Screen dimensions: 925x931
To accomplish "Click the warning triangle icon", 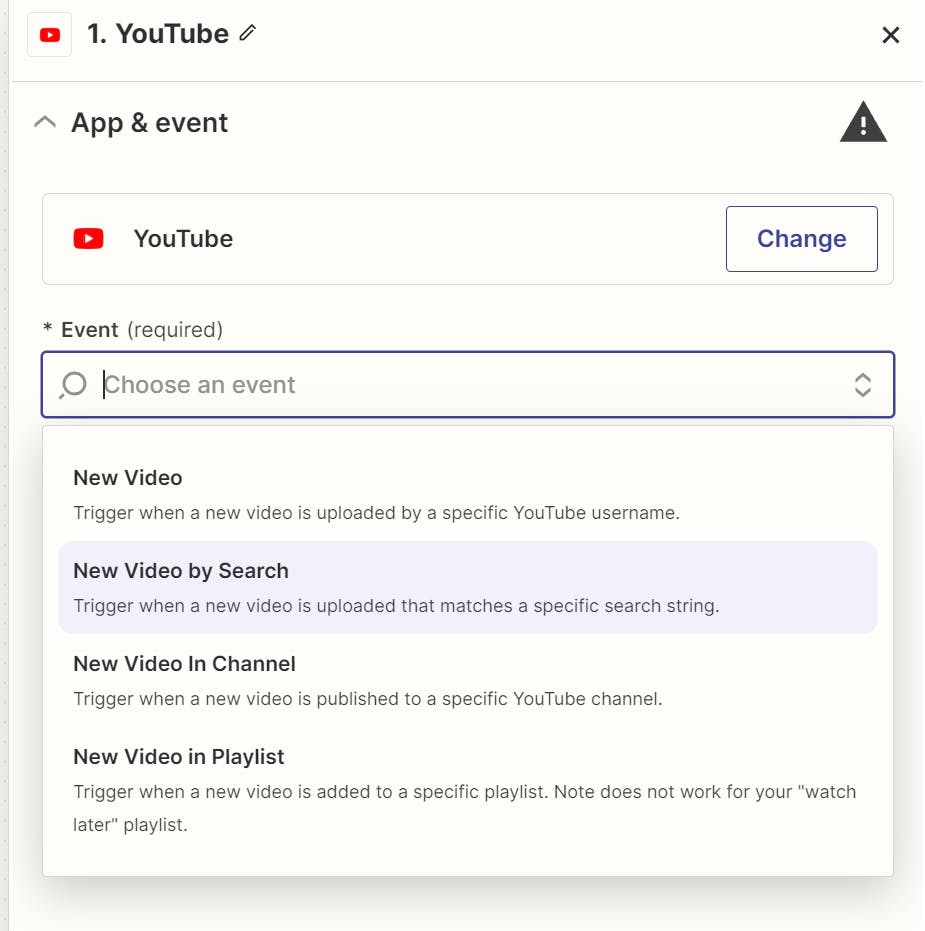I will coord(863,124).
